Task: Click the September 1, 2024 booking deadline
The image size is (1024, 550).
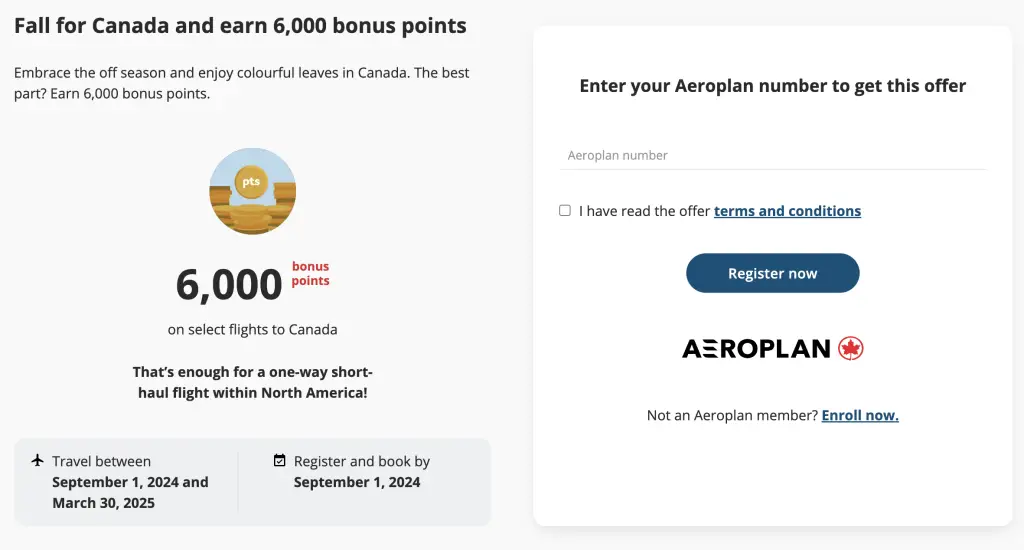Action: coord(357,482)
